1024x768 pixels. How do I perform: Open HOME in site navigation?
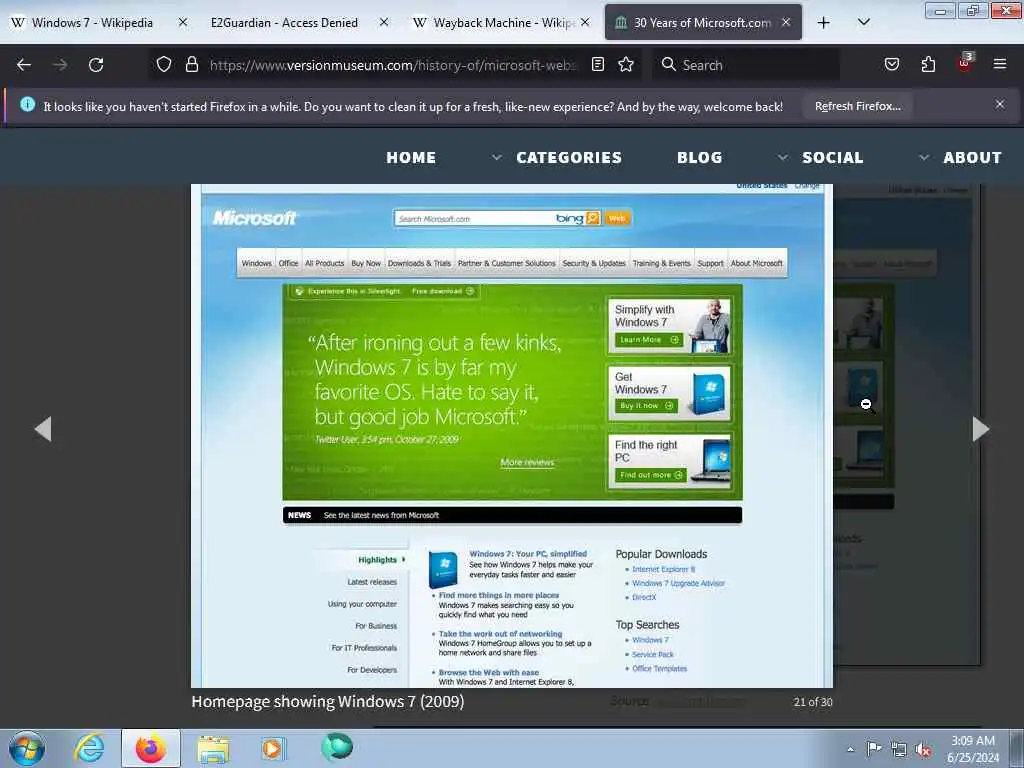(411, 157)
